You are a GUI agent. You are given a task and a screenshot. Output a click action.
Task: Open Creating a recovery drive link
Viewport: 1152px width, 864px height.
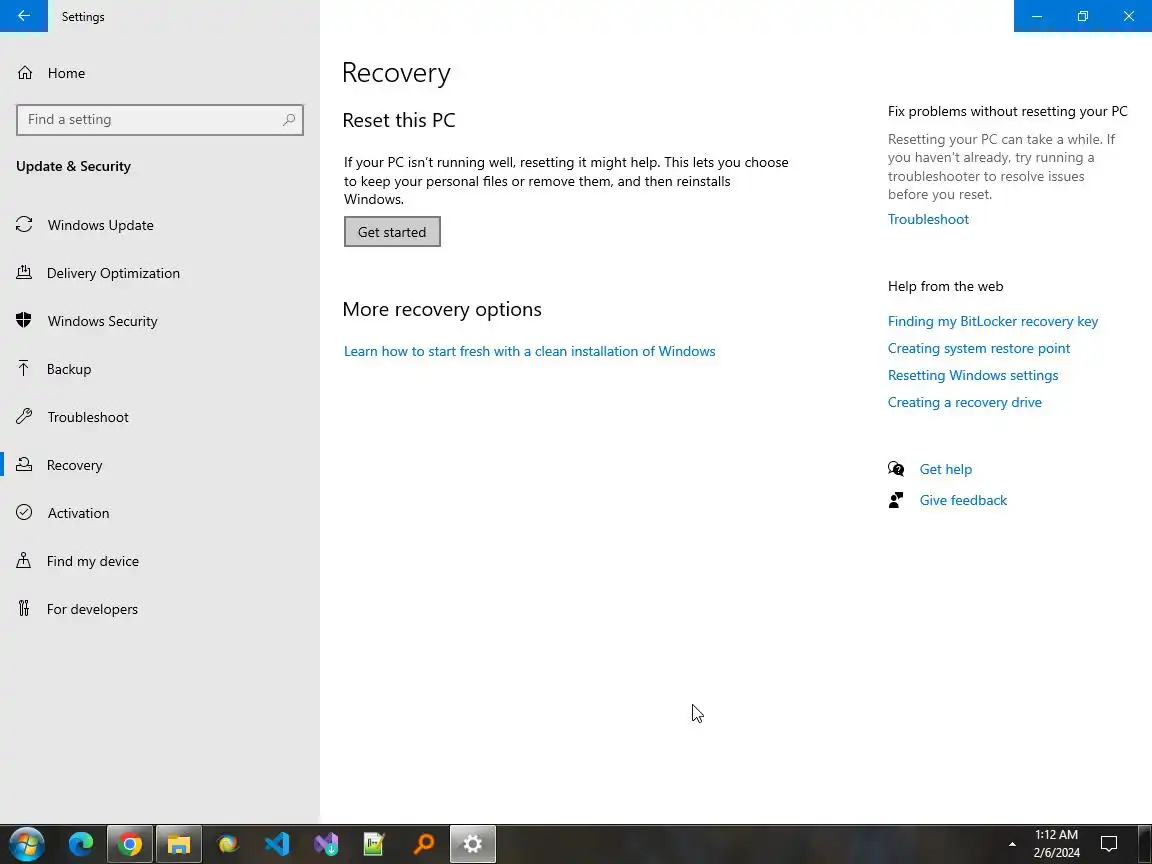pyautogui.click(x=965, y=403)
